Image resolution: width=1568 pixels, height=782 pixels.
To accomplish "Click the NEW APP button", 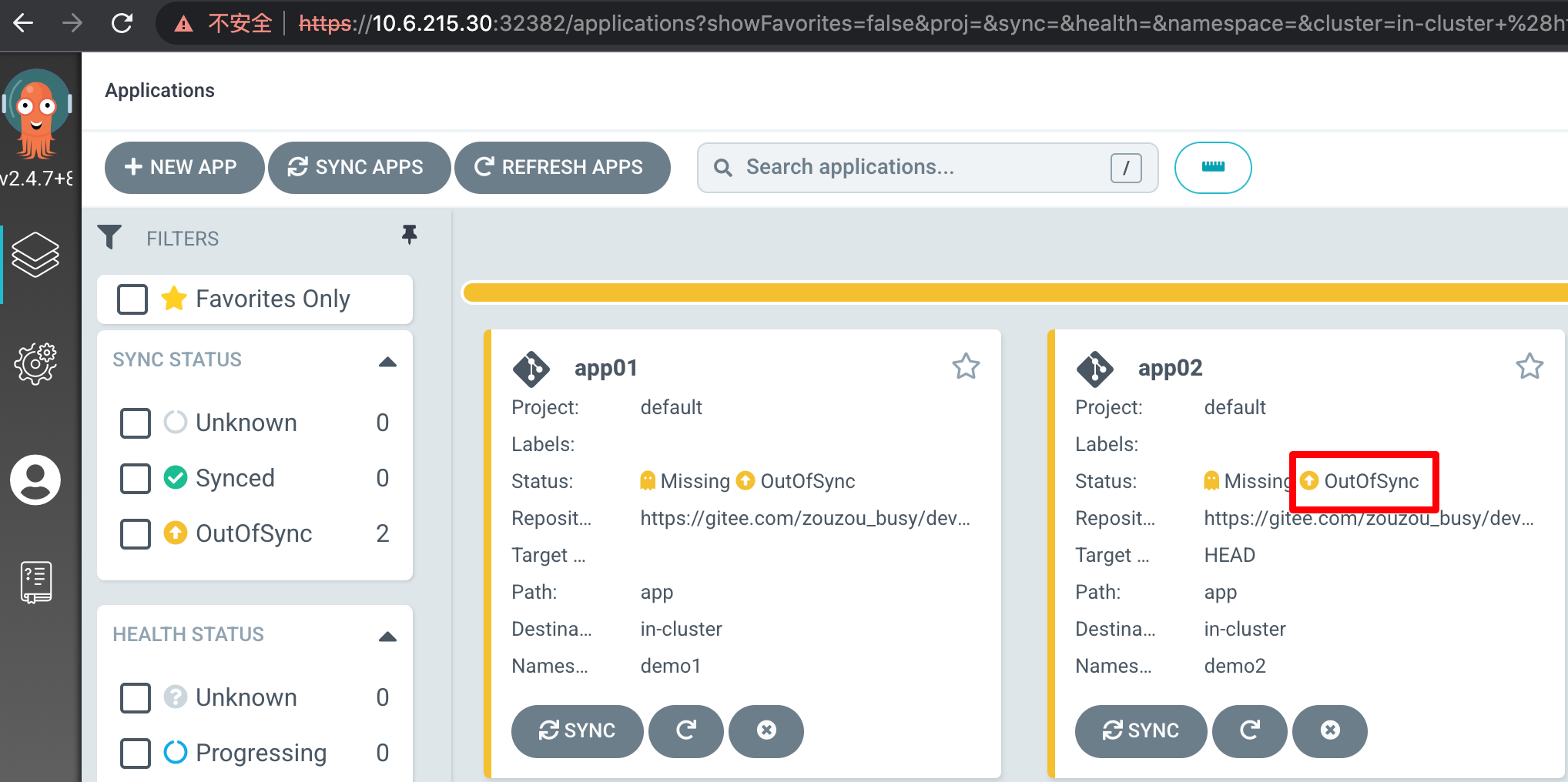I will [184, 167].
